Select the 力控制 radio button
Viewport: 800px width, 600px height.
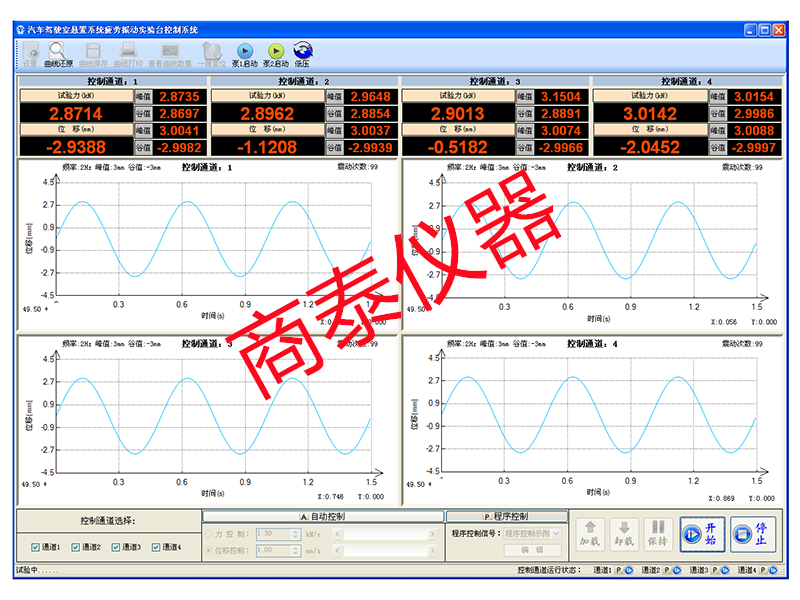(209, 534)
